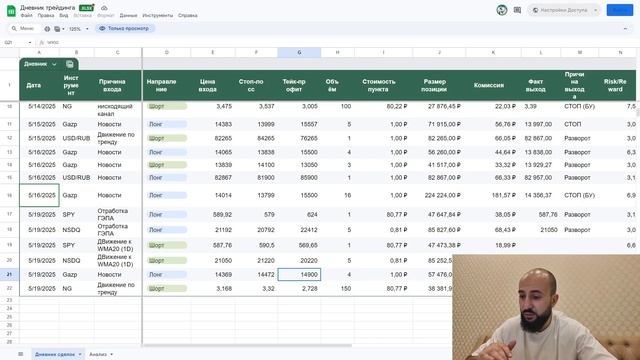The width and height of the screenshot is (640, 360).
Task: Open the Дневник сделок tab dropdown arrow
Action: click(x=80, y=354)
